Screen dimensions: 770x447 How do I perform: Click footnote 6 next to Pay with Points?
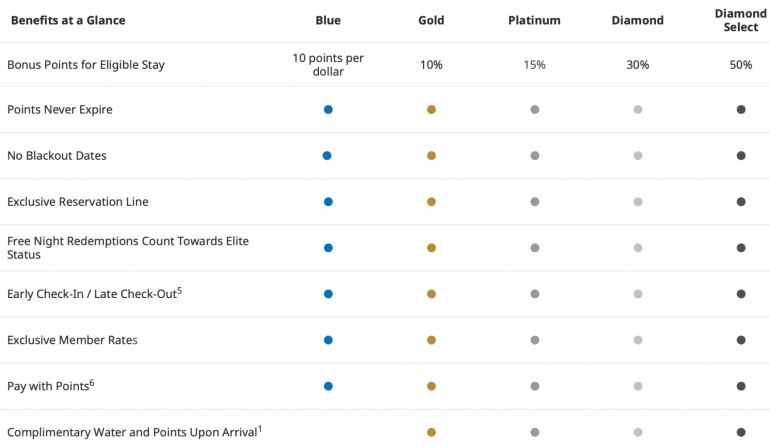92,382
